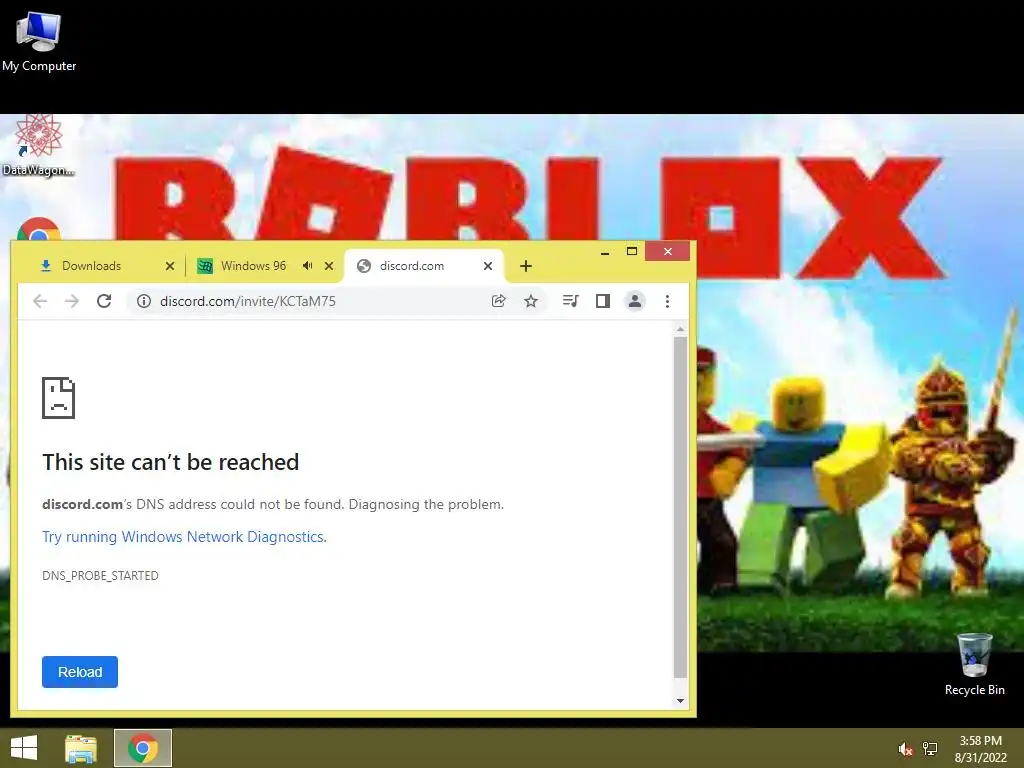Click Try running Windows Network Diagnostics link

(184, 537)
